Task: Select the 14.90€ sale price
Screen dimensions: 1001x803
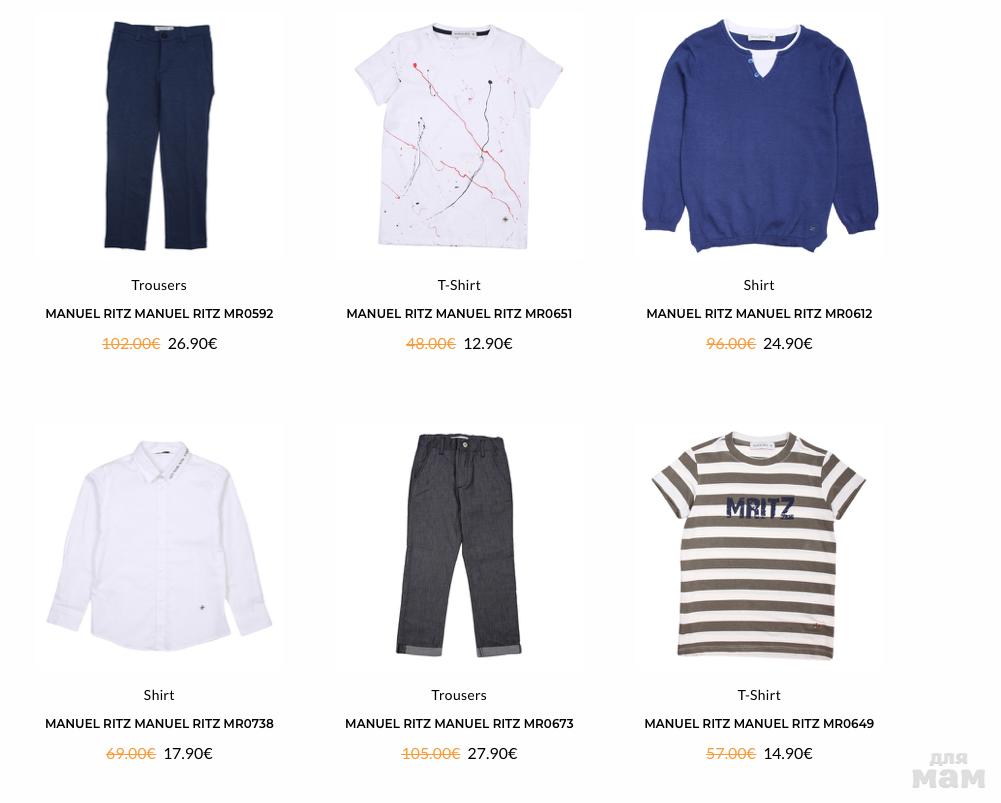Action: pyautogui.click(x=788, y=753)
